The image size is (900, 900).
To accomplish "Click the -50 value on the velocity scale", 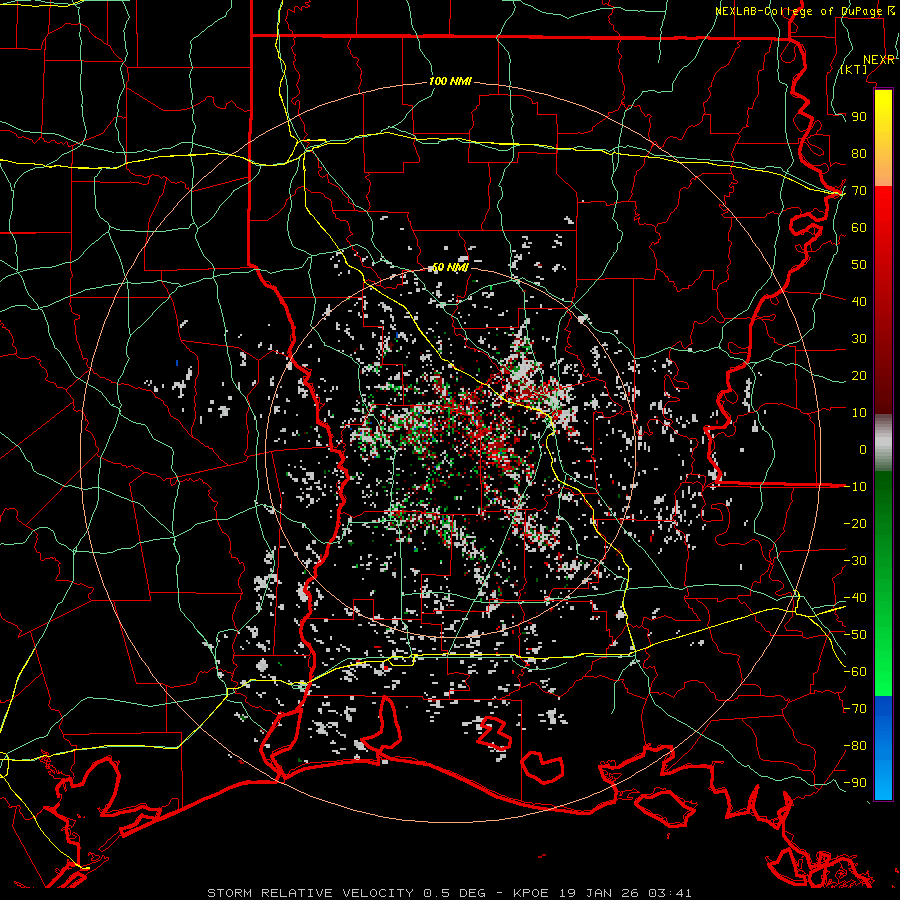I will tap(855, 635).
